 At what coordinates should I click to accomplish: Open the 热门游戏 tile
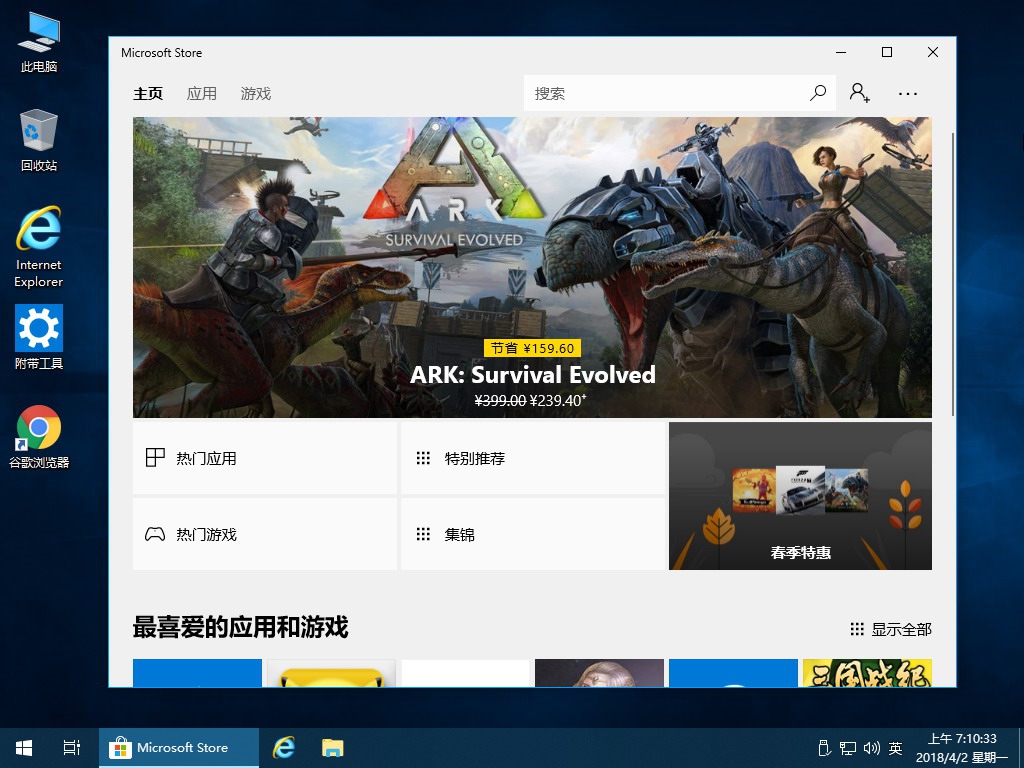[264, 534]
